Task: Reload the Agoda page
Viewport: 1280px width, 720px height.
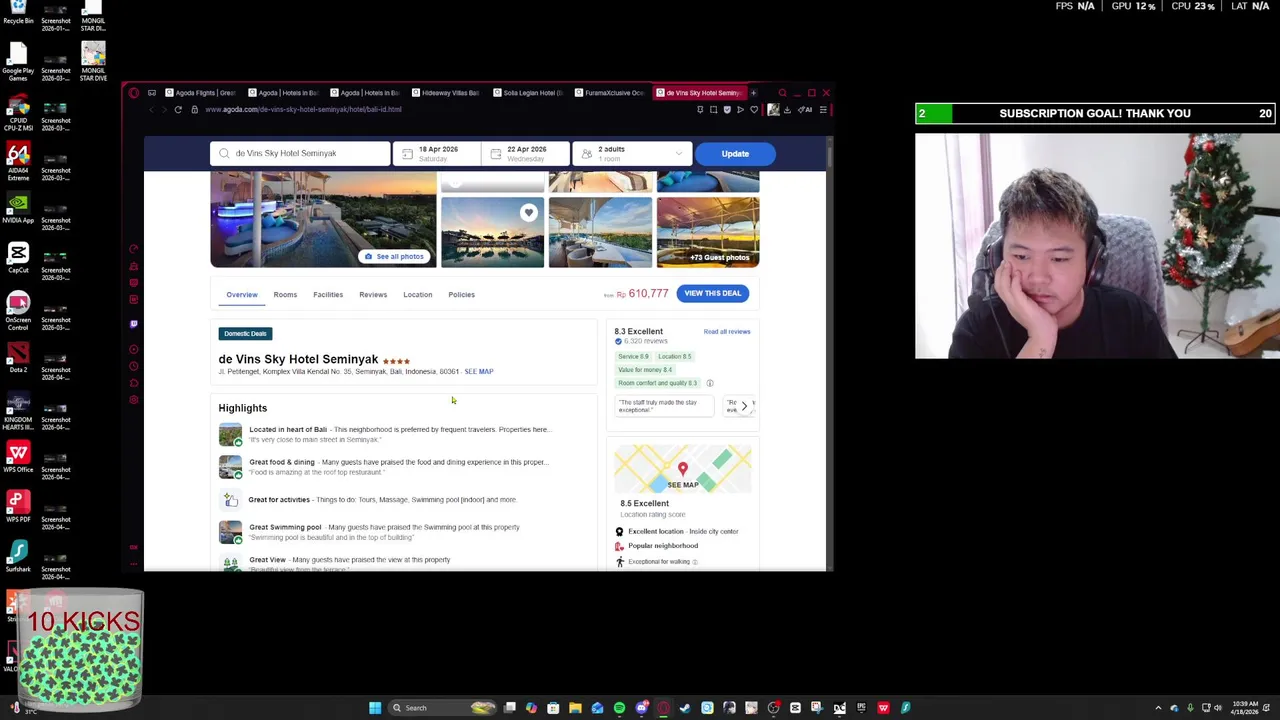Action: click(x=178, y=109)
